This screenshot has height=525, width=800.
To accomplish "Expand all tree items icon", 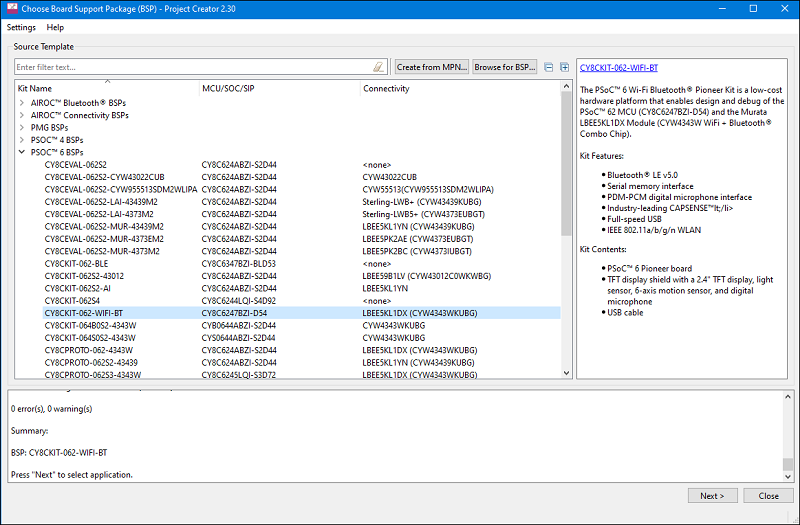I will point(564,67).
